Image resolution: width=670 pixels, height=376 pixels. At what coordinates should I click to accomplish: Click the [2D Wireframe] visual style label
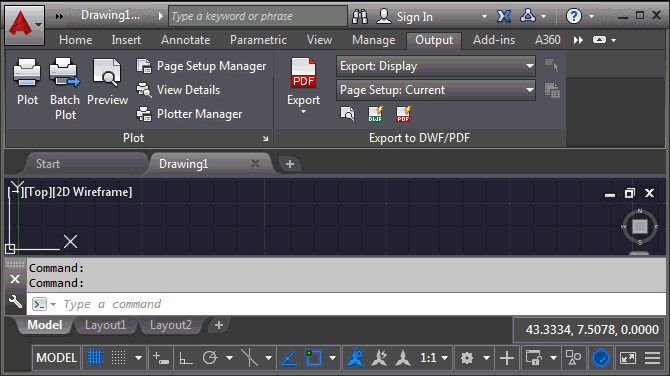pos(92,192)
